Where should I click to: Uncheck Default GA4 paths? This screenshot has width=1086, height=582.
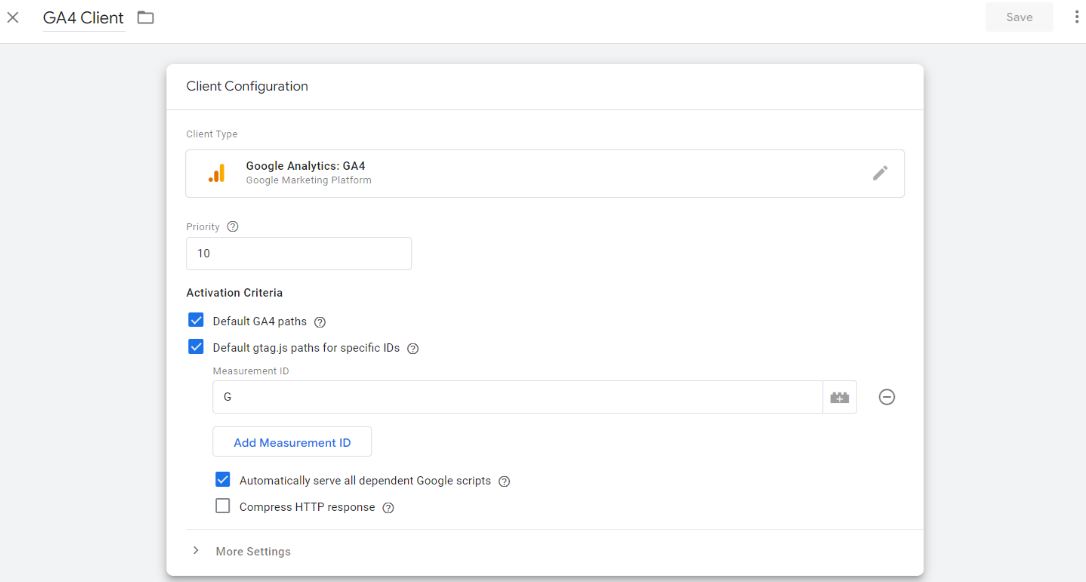click(x=194, y=321)
